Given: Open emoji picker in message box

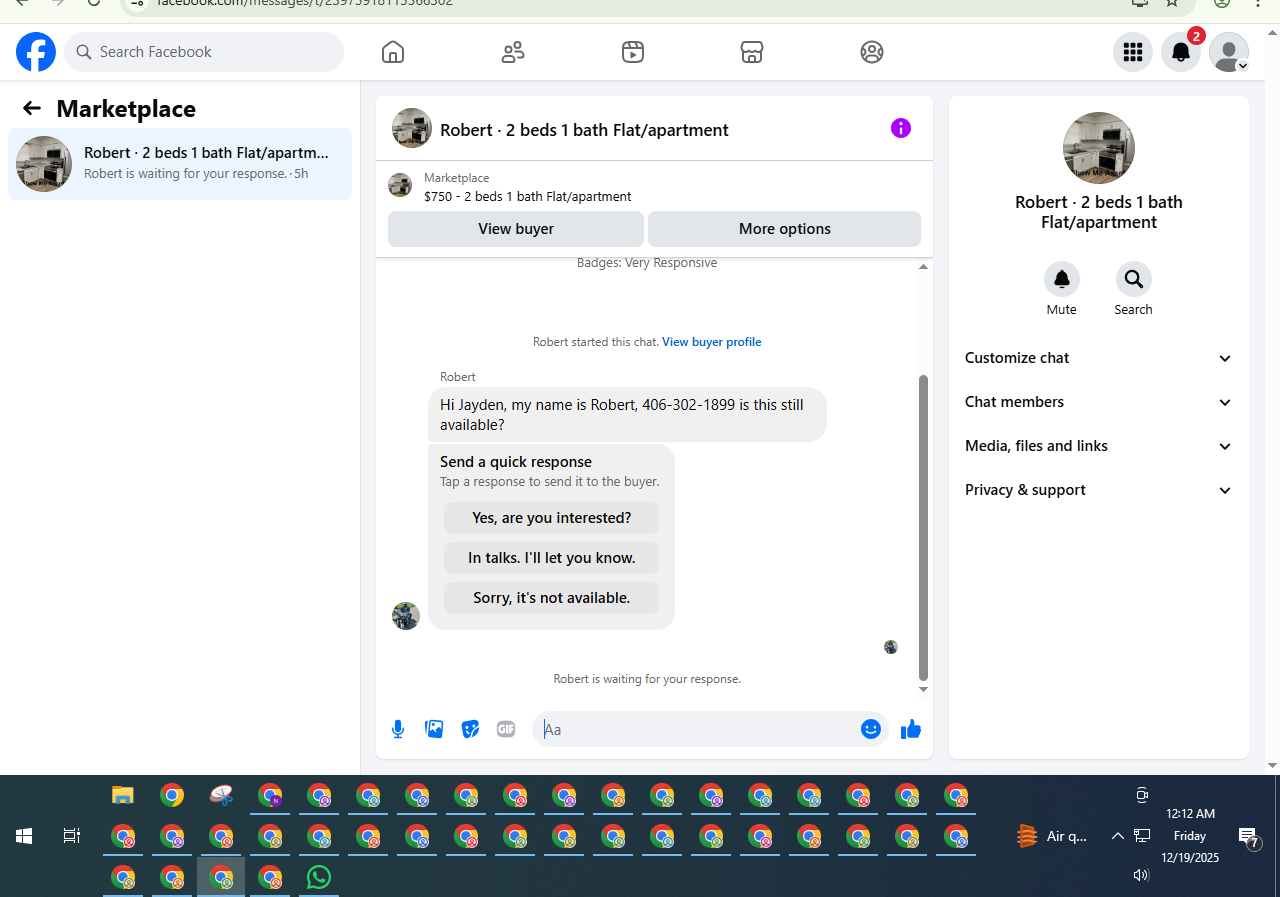Looking at the screenshot, I should 871,729.
